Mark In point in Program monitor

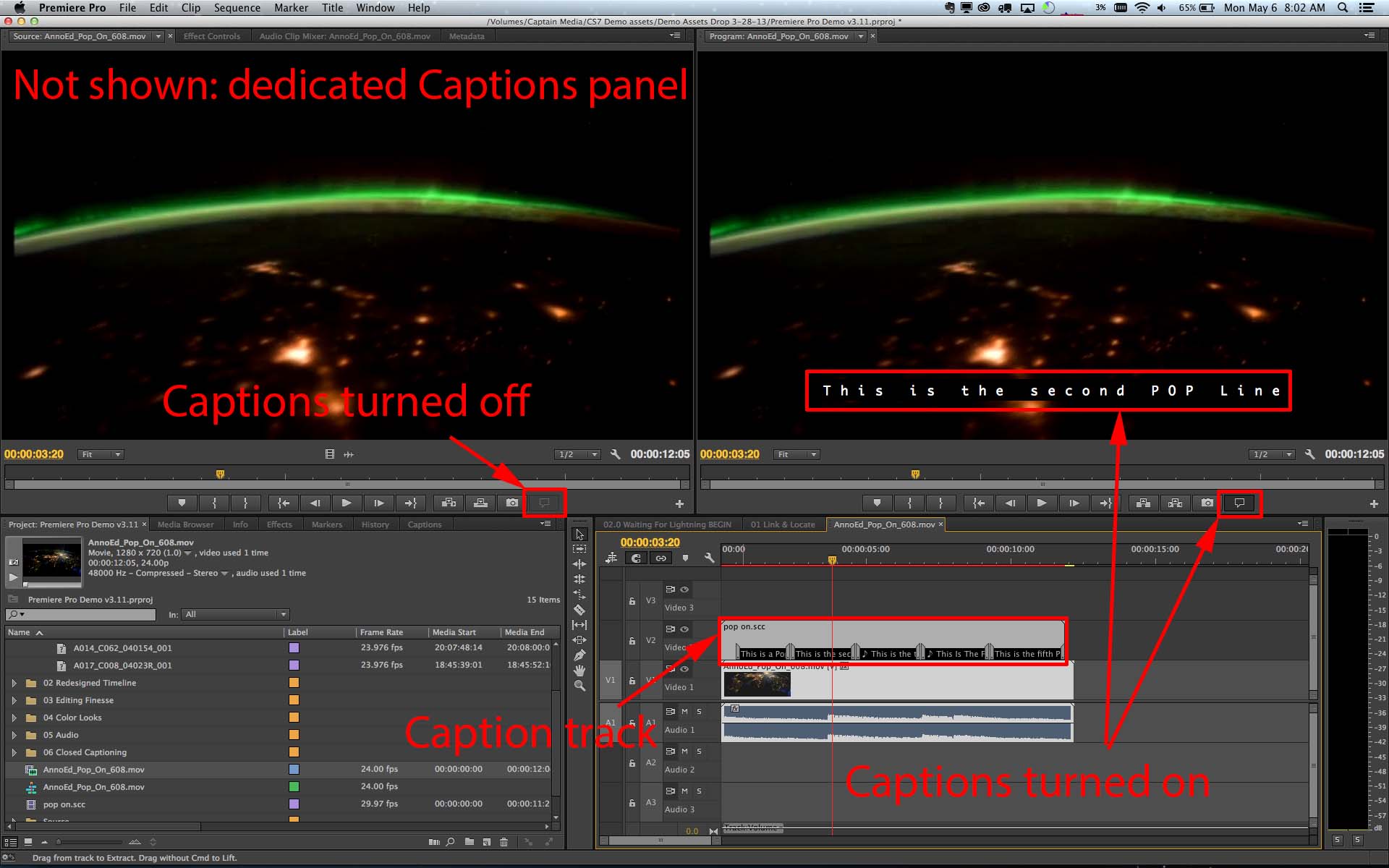909,503
